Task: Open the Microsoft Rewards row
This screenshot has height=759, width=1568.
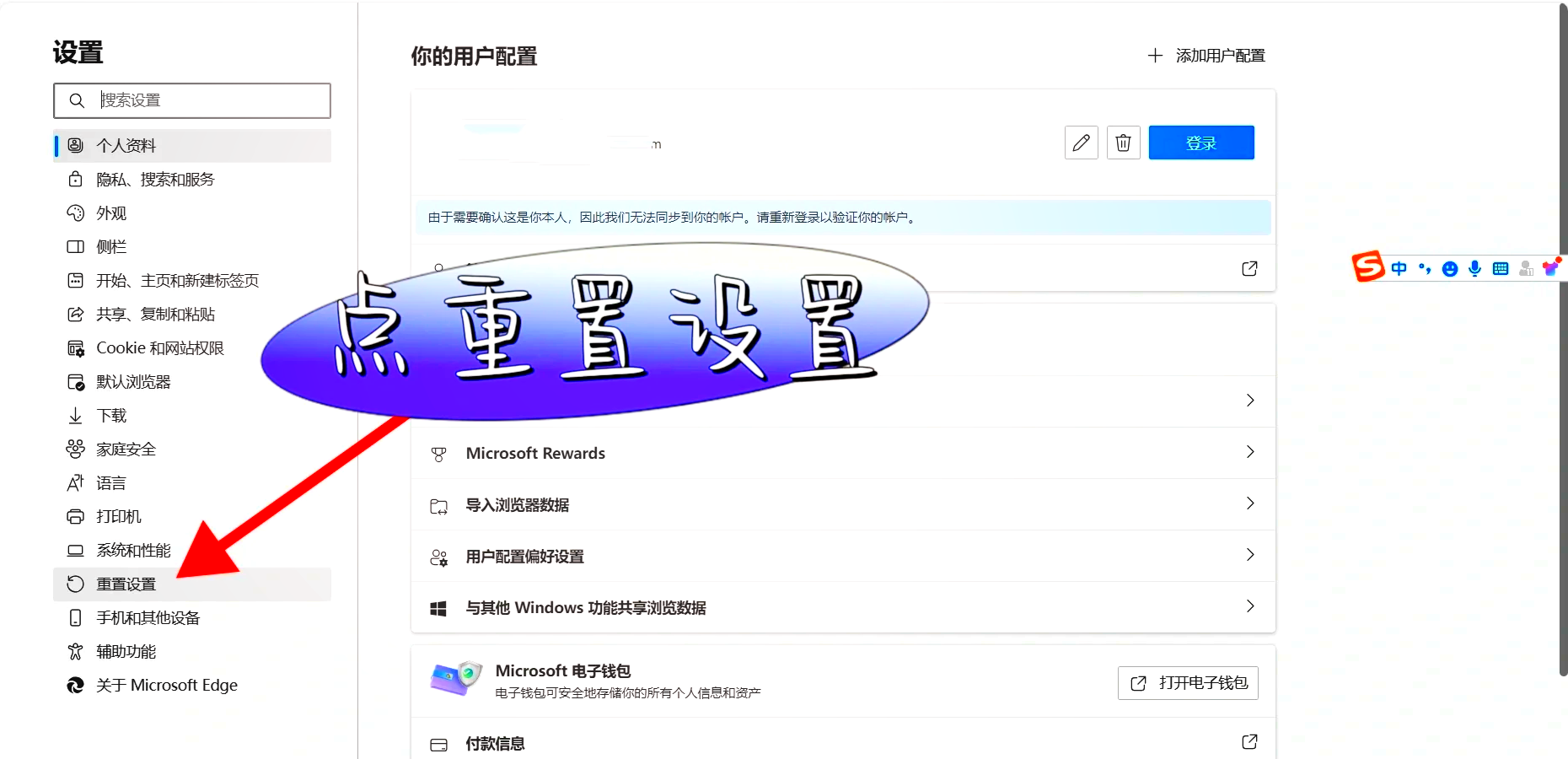Action: coord(843,453)
